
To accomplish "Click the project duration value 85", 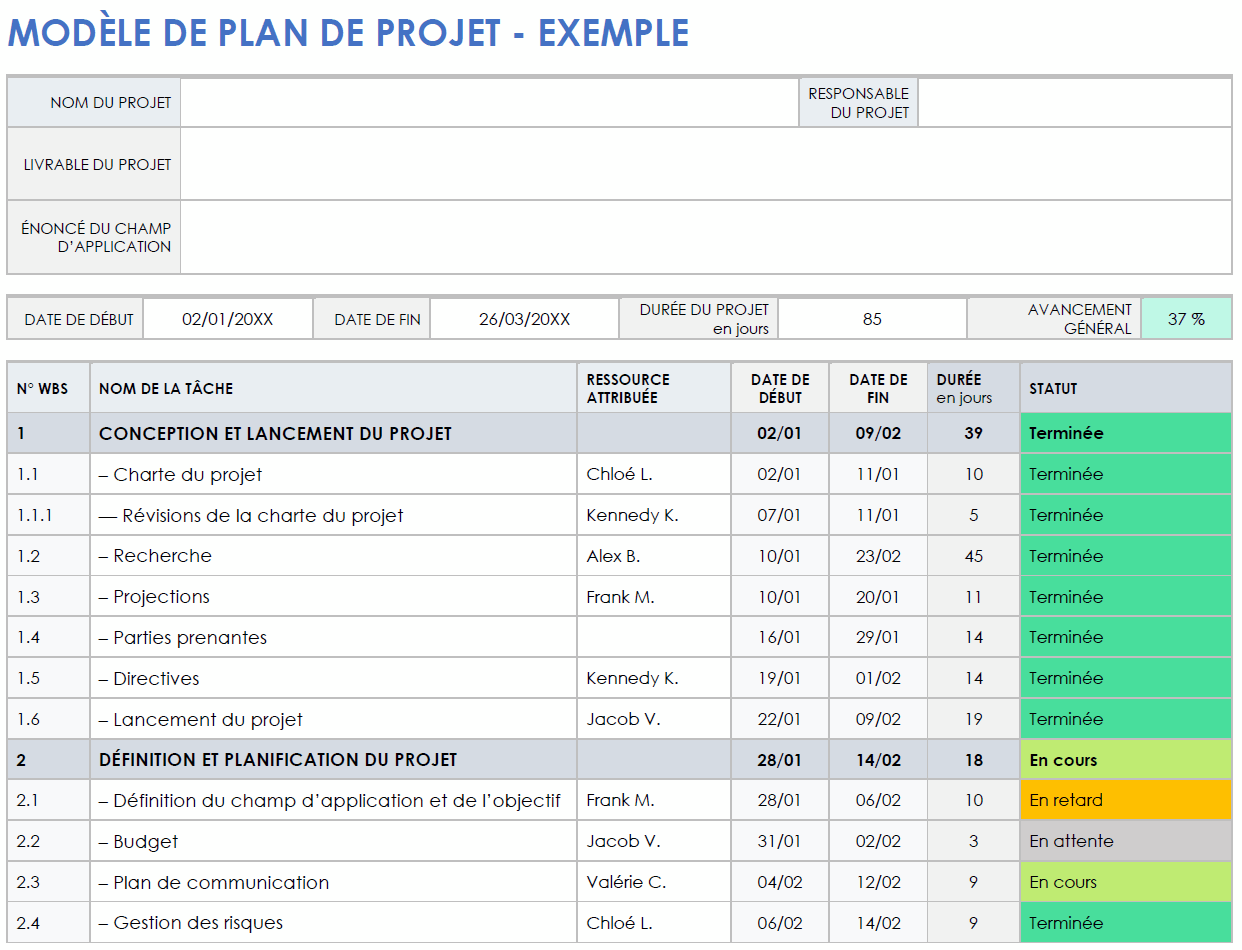I will tap(871, 317).
